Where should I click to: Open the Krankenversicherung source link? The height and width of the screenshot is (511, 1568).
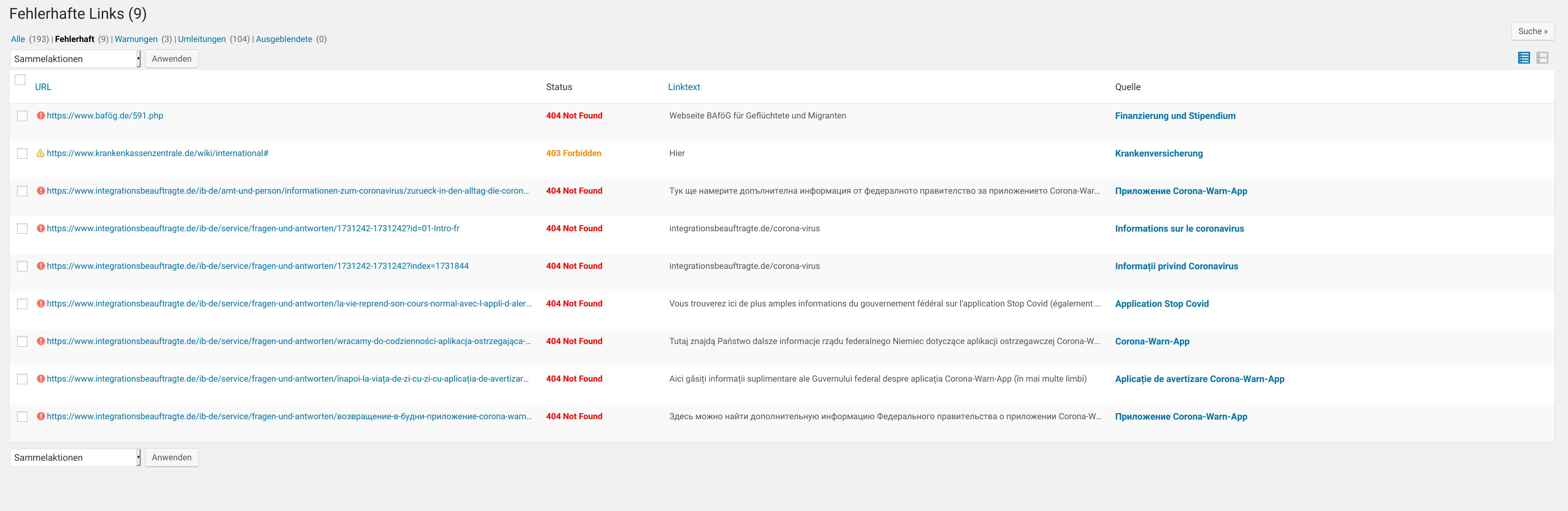(x=1159, y=153)
